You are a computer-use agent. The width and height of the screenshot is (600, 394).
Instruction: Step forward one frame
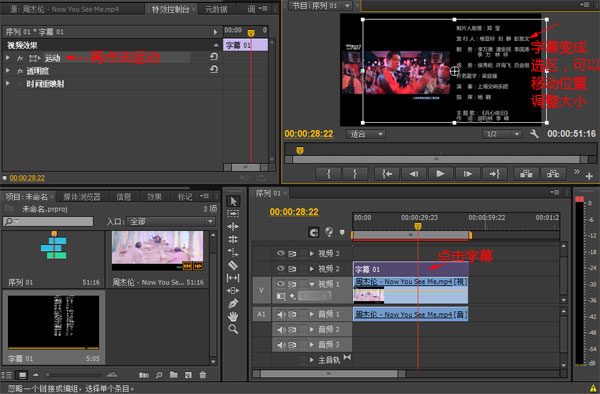(x=468, y=174)
